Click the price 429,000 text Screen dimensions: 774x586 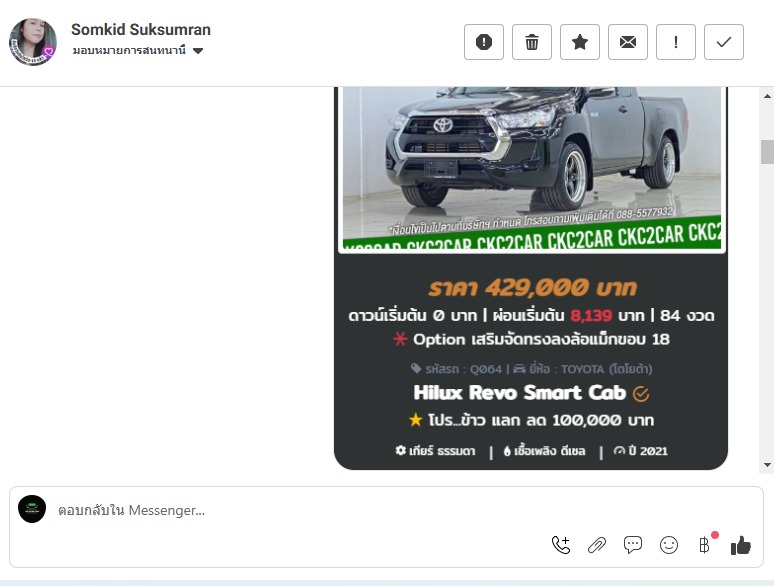pos(532,287)
